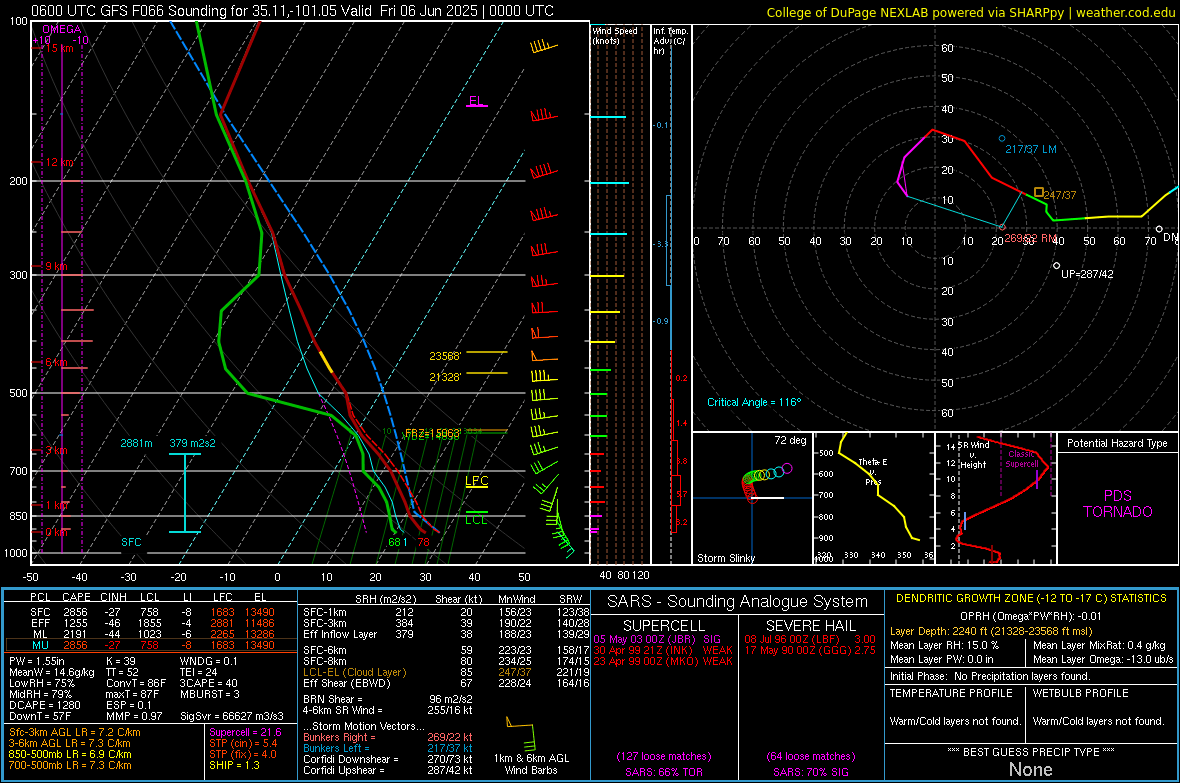Click the Bunkers Right = 269/22 kt line
Screen dimensions: 1180x783
pos(388,737)
